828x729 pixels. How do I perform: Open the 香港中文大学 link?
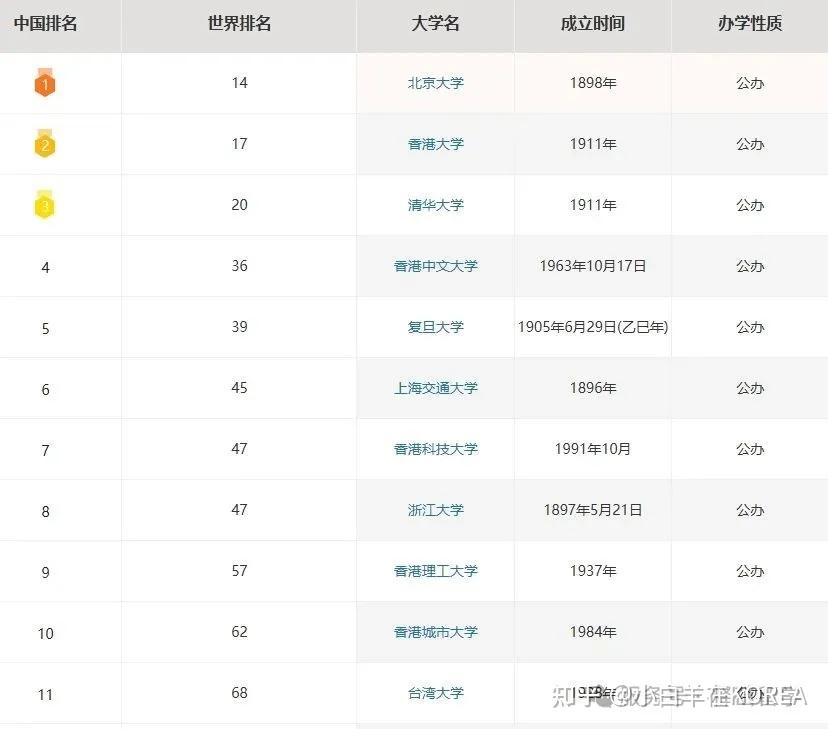coord(436,266)
